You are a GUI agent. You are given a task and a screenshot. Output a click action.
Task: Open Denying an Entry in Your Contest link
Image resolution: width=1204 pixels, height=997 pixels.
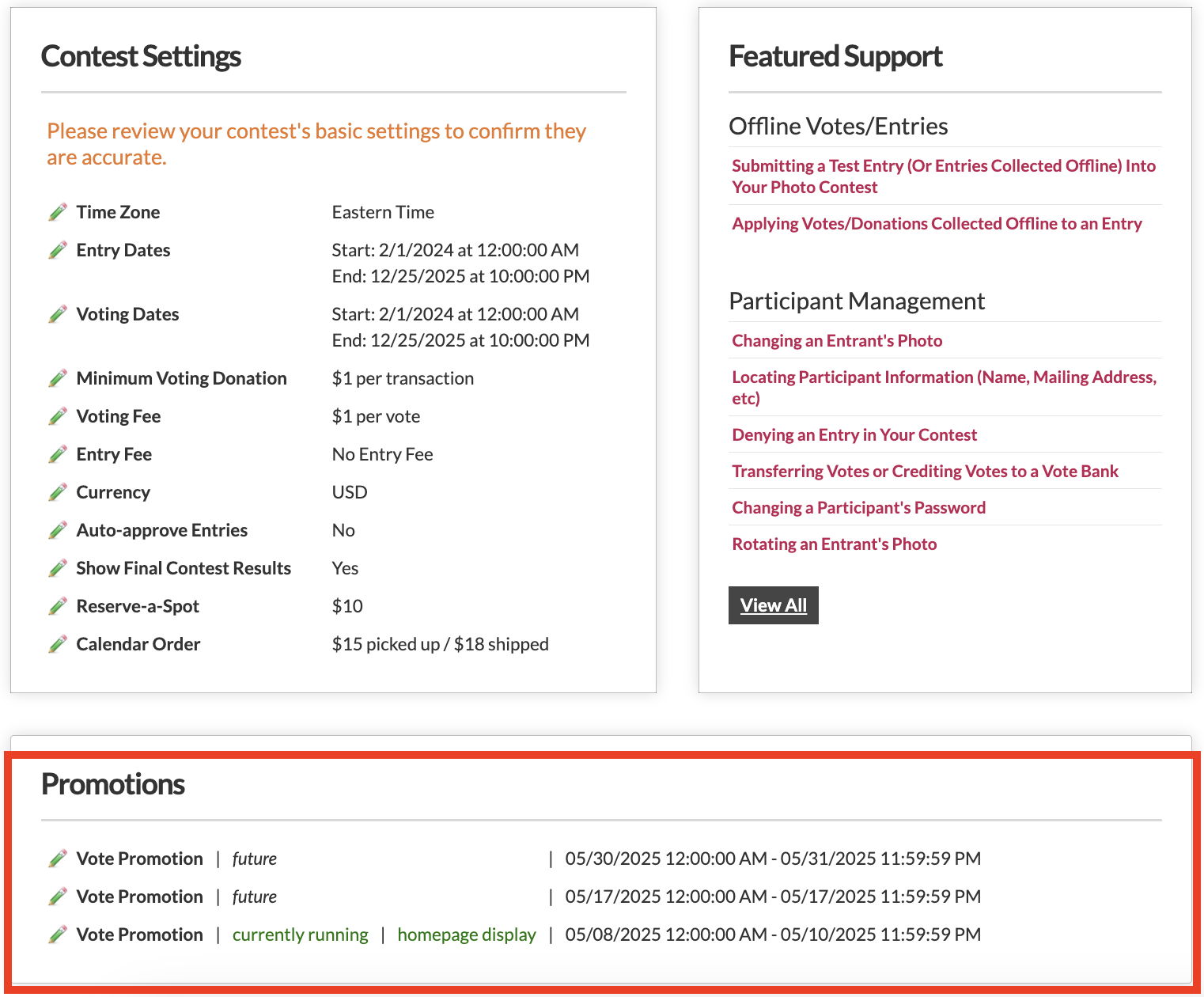(854, 434)
